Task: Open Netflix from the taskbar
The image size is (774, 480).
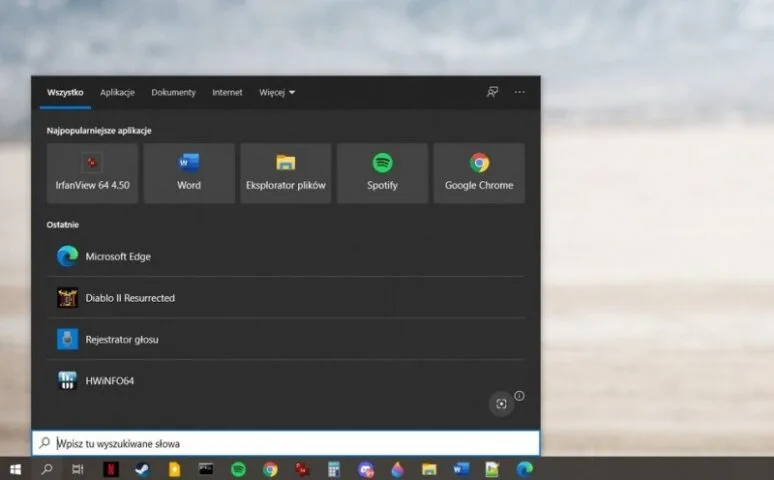Action: click(111, 469)
